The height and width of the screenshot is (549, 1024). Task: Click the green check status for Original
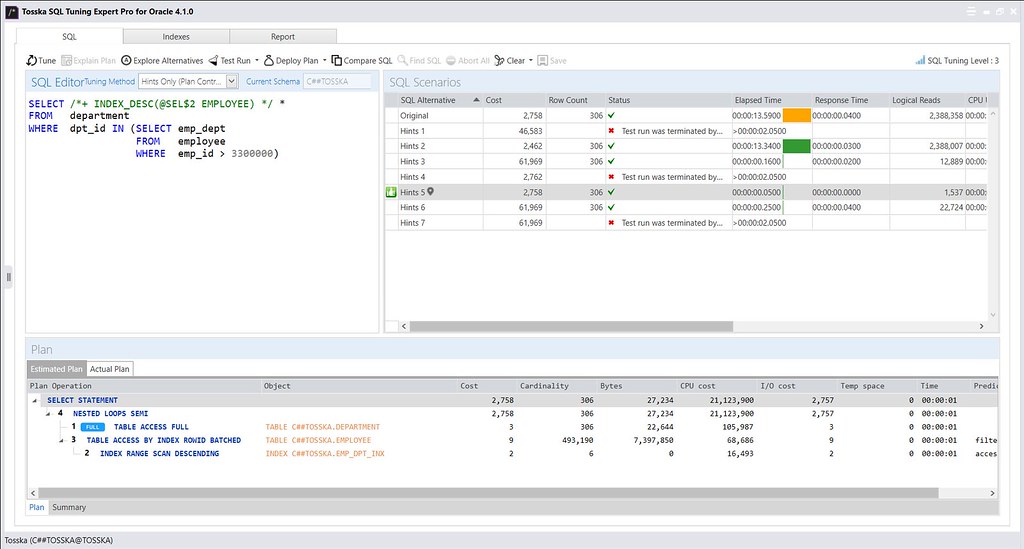(611, 116)
